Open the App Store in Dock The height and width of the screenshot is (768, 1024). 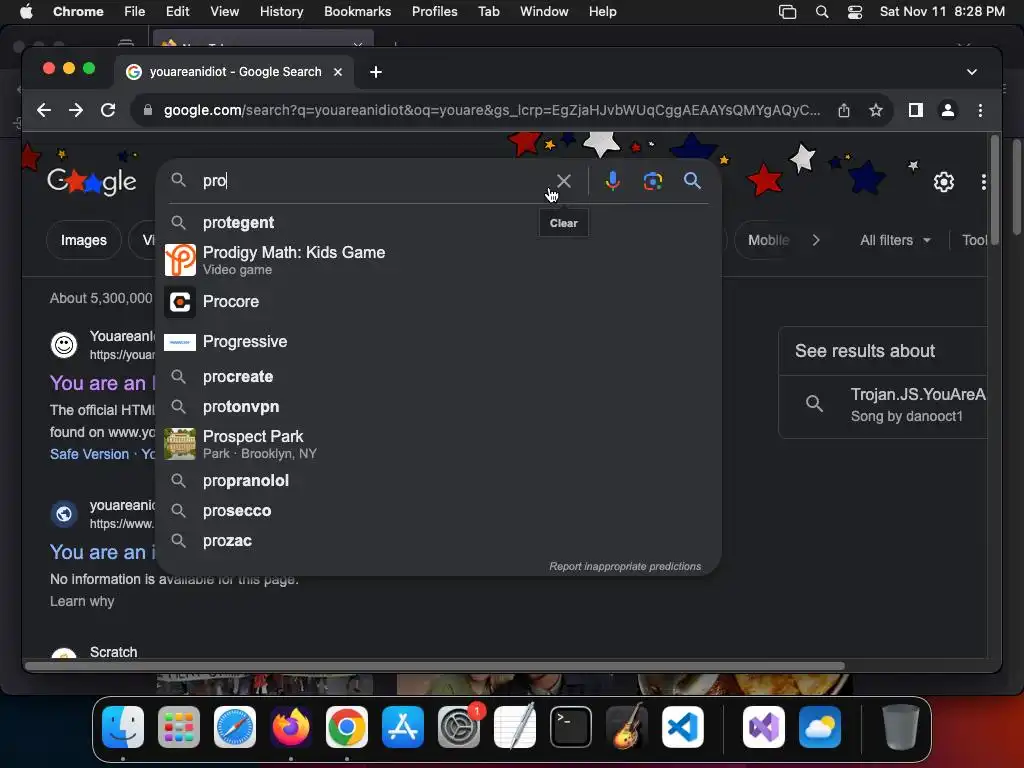403,727
